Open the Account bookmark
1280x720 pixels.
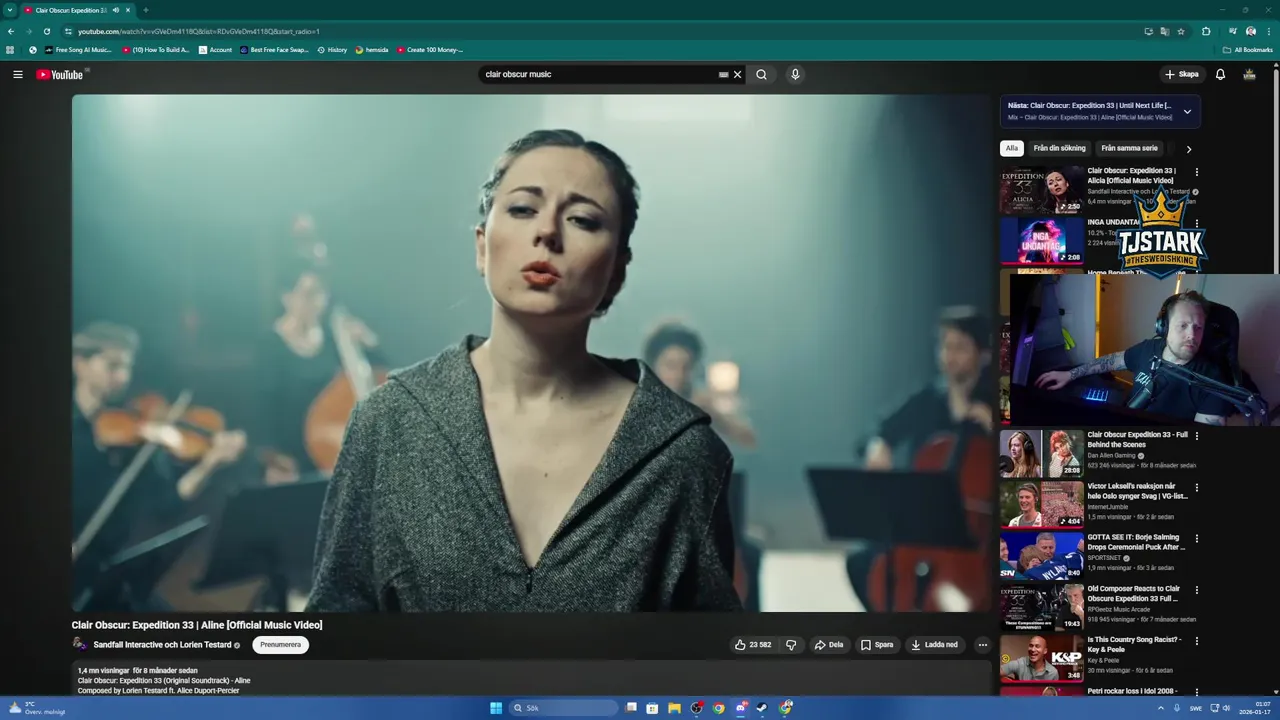coord(215,49)
